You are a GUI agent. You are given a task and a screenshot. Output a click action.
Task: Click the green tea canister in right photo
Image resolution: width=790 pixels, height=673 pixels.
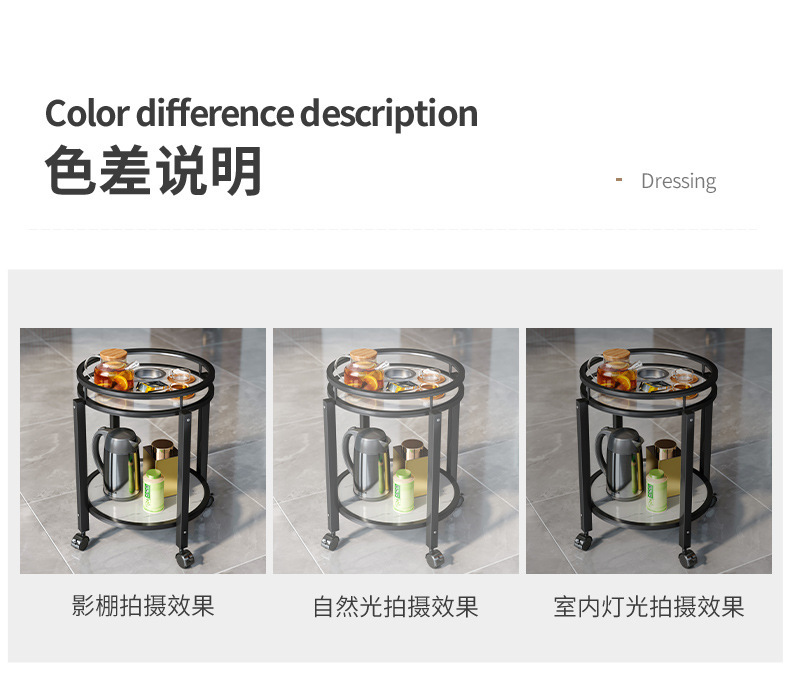coord(656,491)
